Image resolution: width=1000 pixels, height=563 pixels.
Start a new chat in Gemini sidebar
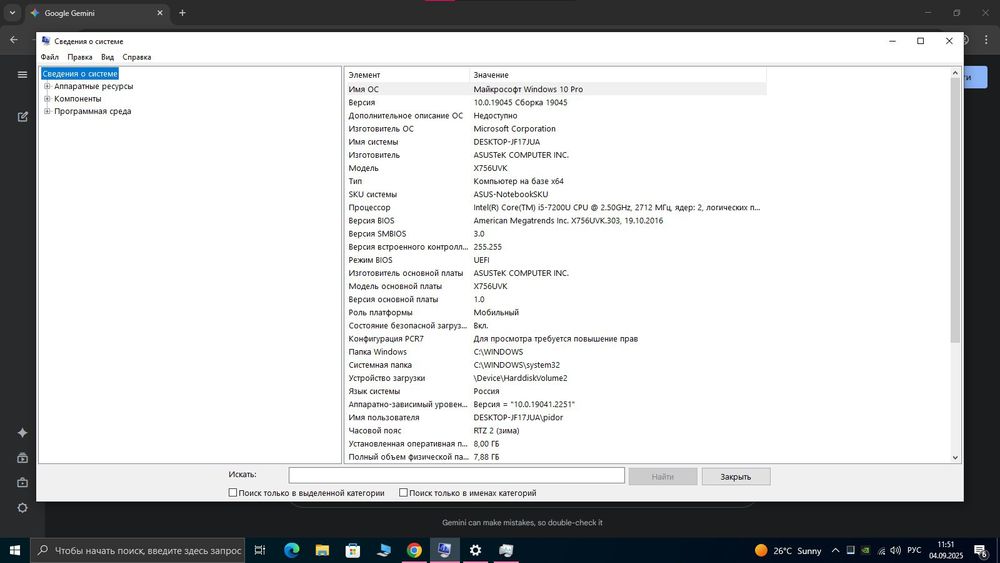[x=22, y=117]
